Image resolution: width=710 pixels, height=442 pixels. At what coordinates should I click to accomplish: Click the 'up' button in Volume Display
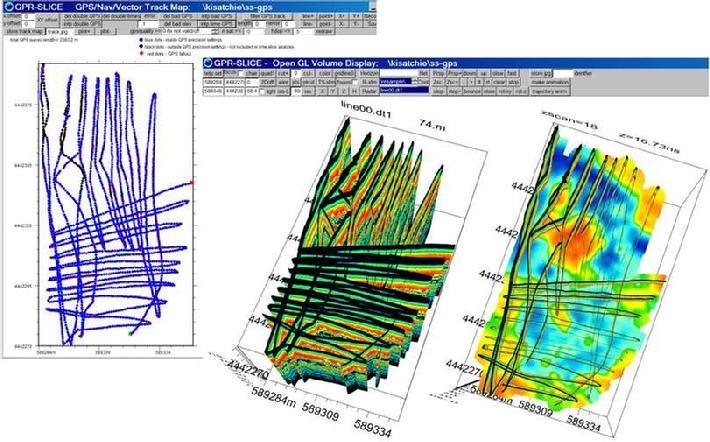[x=485, y=73]
